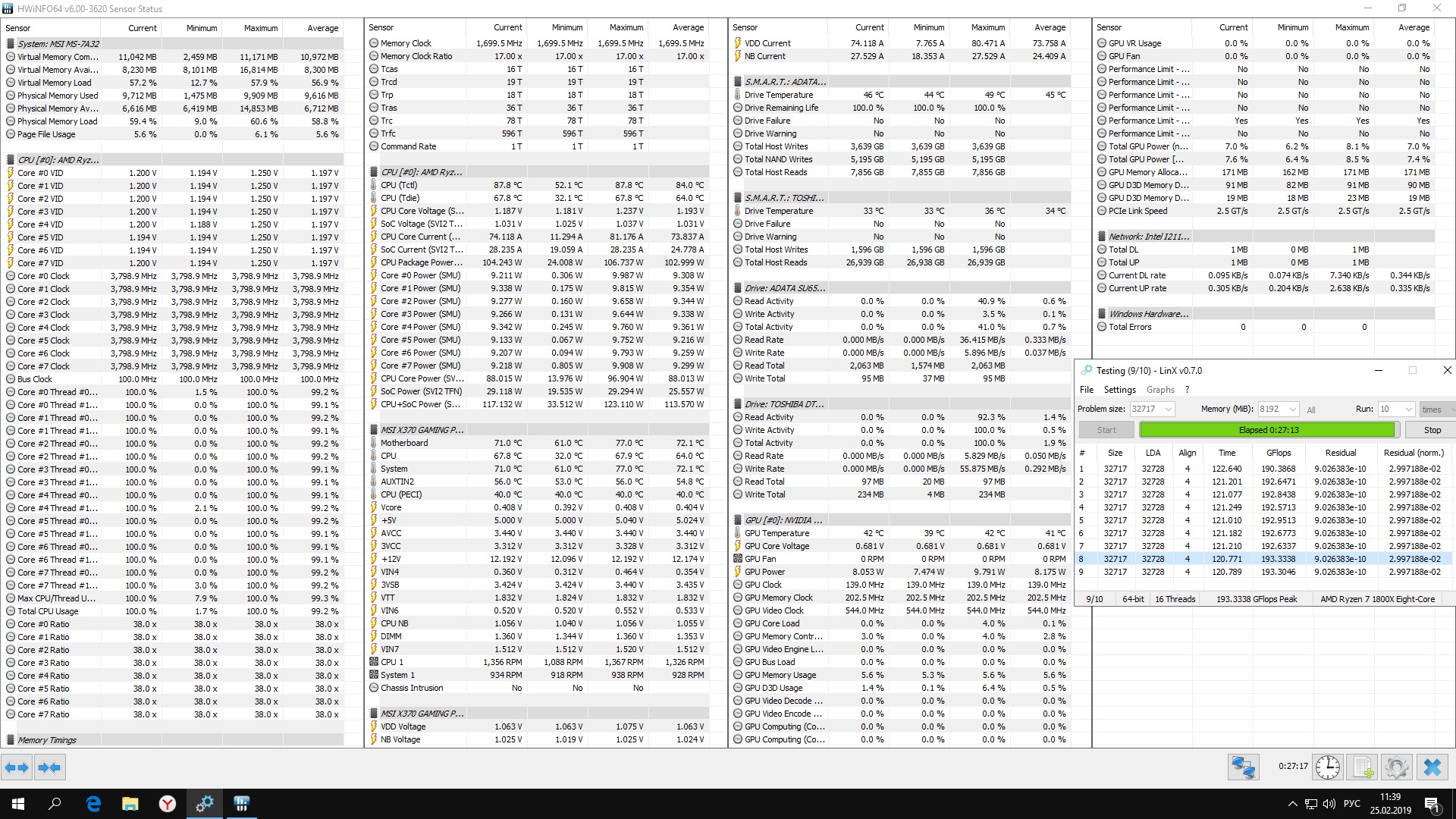Viewport: 1456px width, 819px height.
Task: Open the LinX File menu
Action: (1087, 390)
